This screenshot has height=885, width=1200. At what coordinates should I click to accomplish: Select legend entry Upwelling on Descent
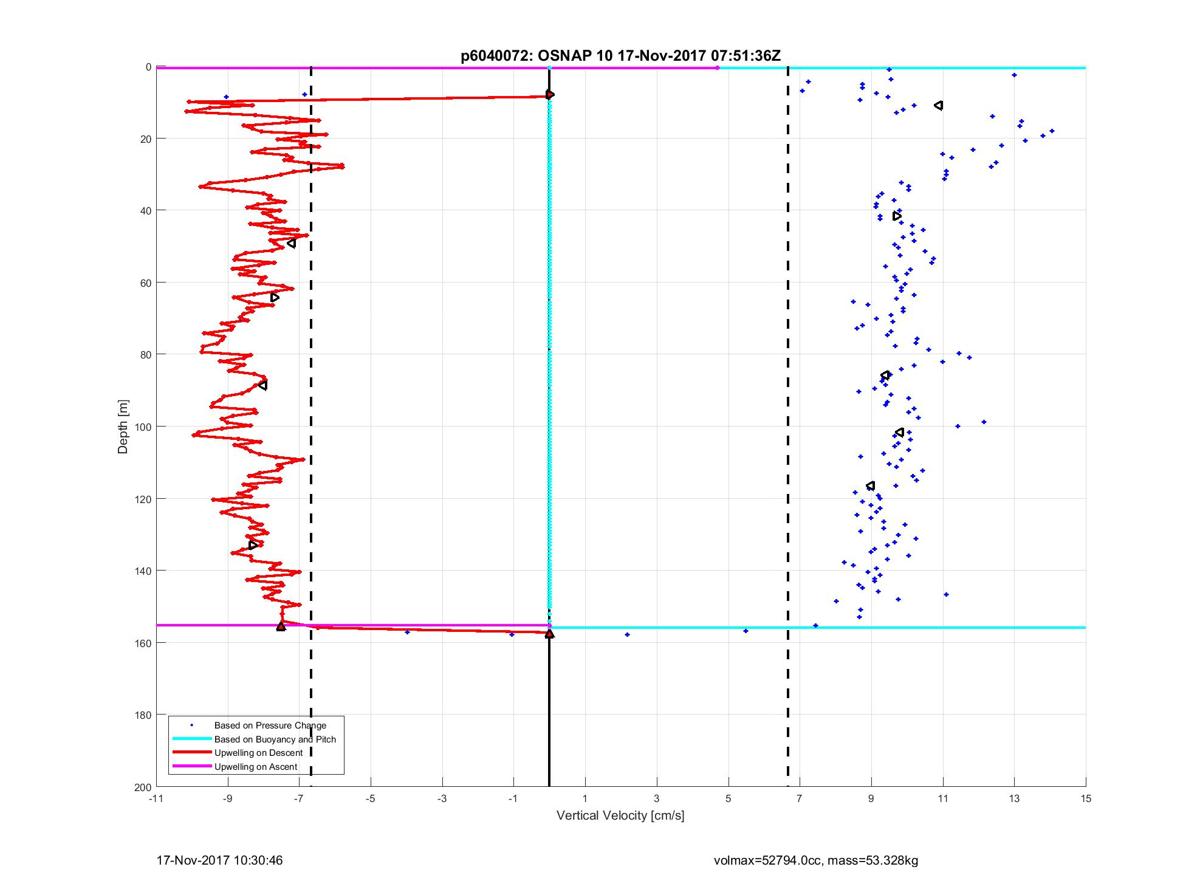(259, 753)
